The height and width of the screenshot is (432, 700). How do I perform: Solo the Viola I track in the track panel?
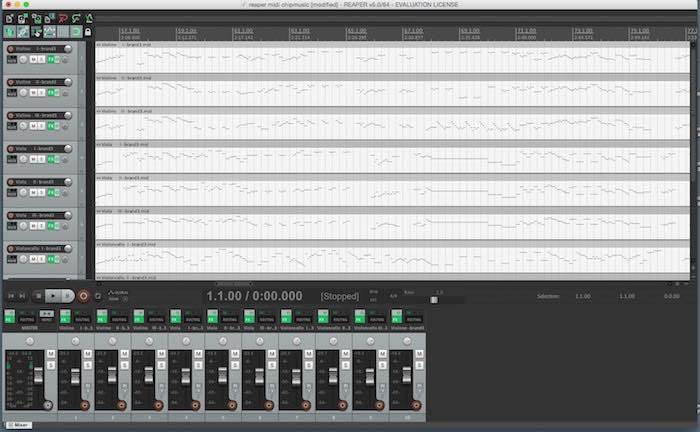point(42,159)
